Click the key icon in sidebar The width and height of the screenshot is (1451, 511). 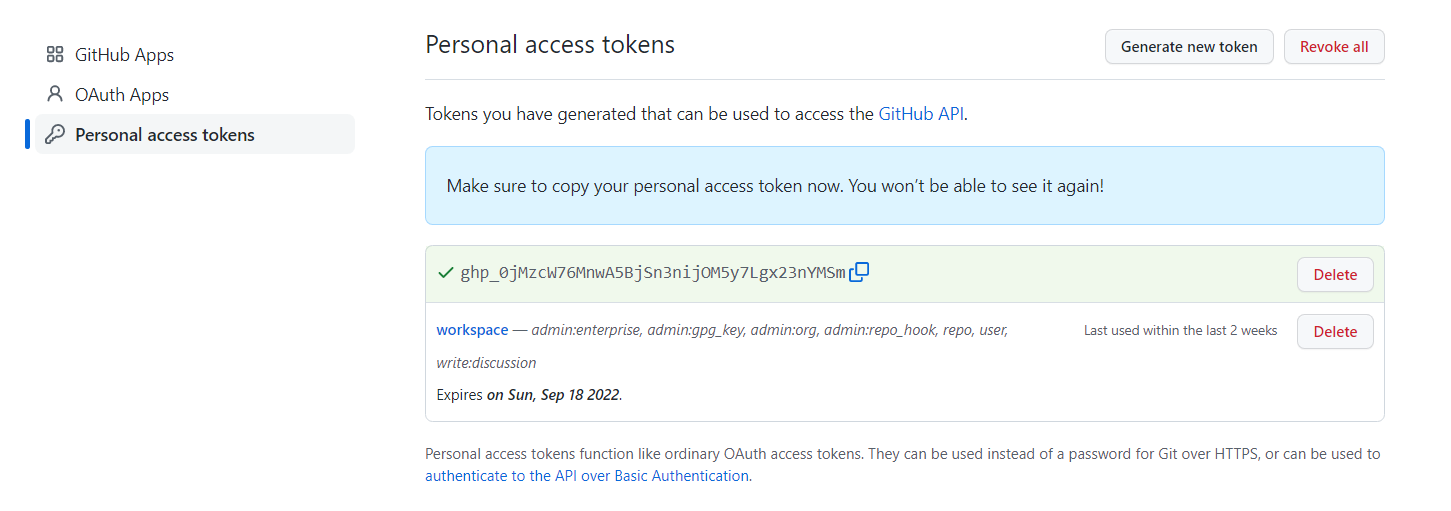click(x=55, y=134)
